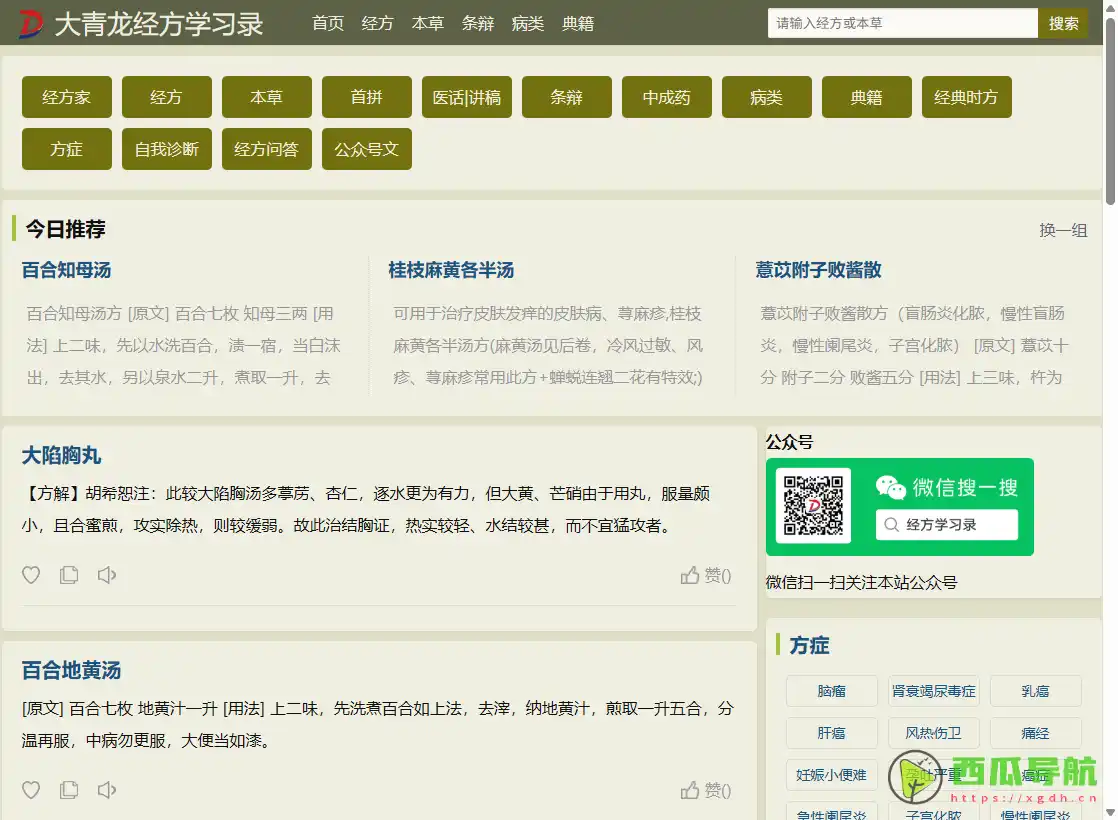Click the heart icon under 百合地黄汤
The image size is (1118, 820).
[x=31, y=790]
